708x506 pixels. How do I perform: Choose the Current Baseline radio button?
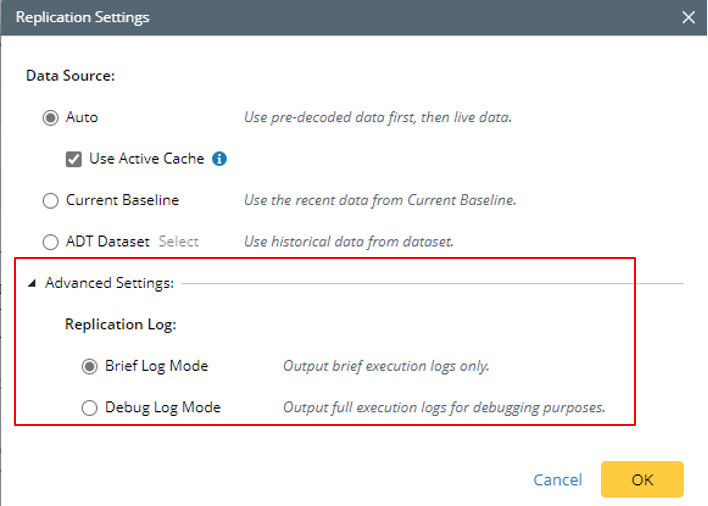point(51,201)
